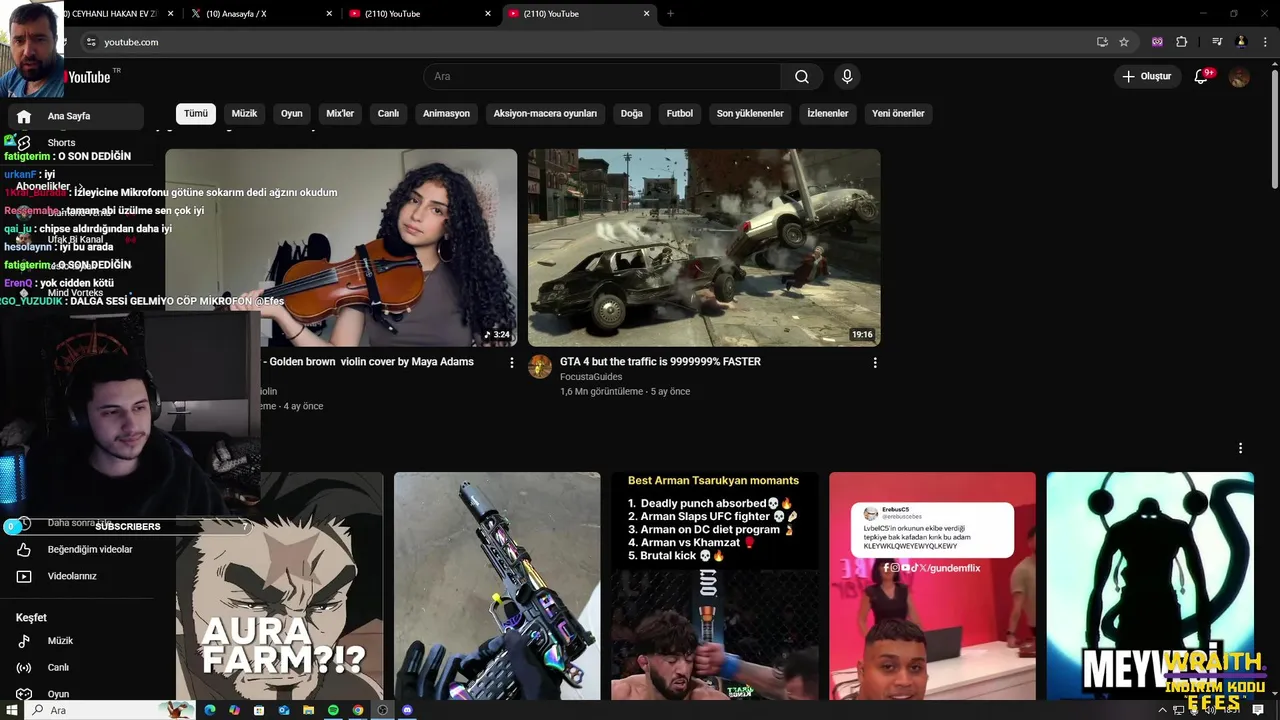The height and width of the screenshot is (720, 1280).
Task: Click the youtube.com address bar
Action: point(590,42)
